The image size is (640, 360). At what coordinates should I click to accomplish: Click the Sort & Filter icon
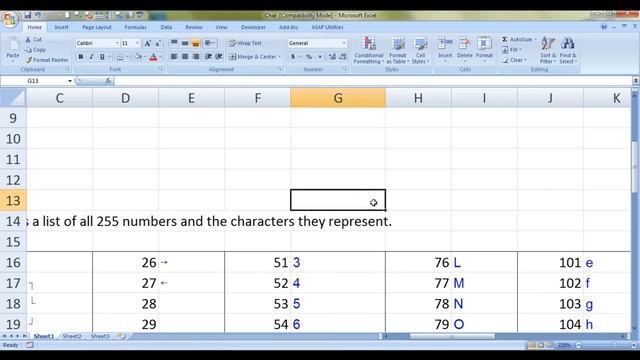click(x=548, y=44)
